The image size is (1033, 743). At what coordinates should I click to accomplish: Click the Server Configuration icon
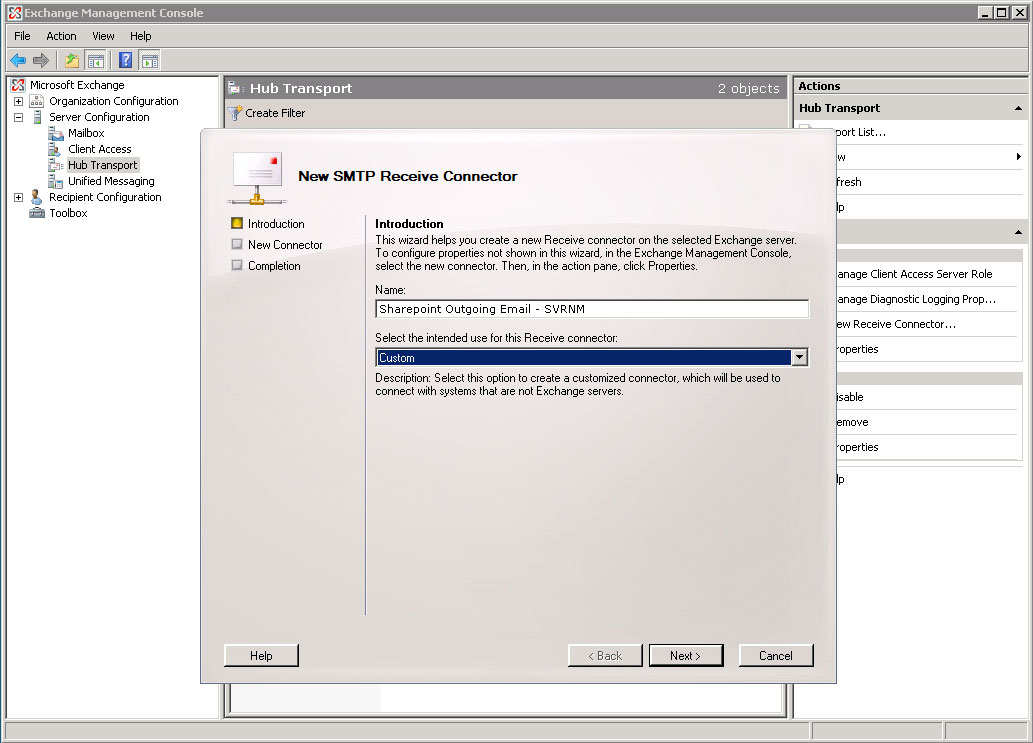[x=37, y=117]
